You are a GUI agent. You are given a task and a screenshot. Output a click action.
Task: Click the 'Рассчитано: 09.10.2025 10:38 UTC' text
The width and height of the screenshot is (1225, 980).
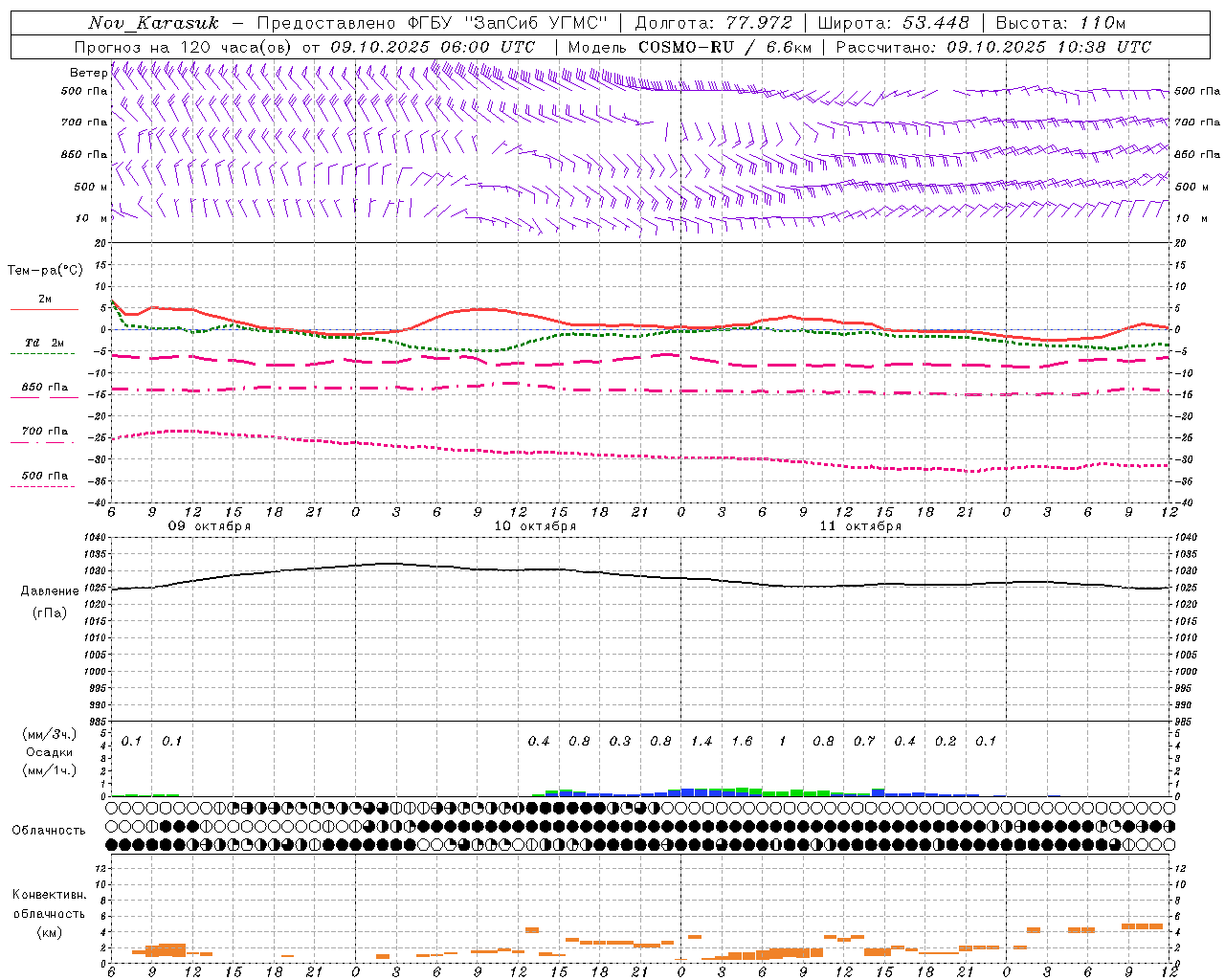993,47
